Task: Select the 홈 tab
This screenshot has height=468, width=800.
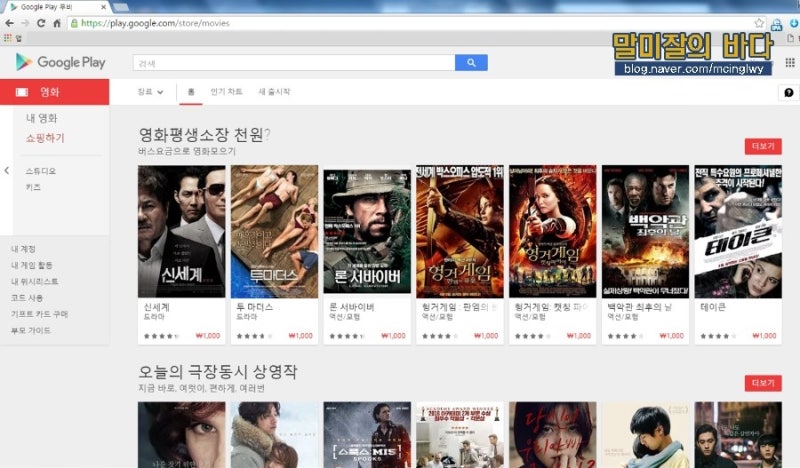Action: point(191,92)
